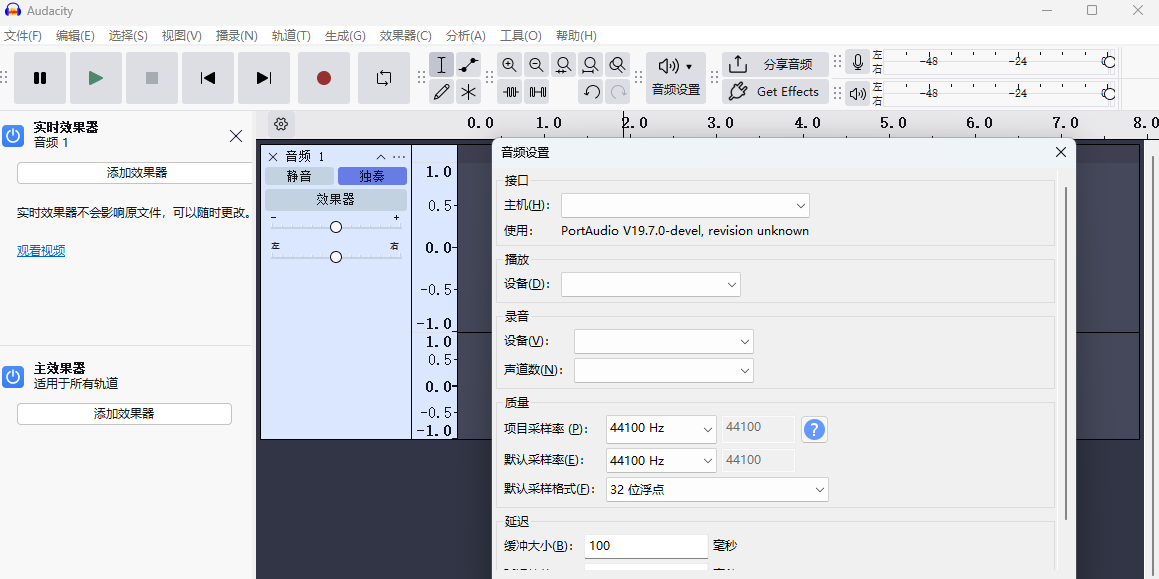Click the Zoom Out magnifier
The image size is (1159, 579).
[x=537, y=65]
